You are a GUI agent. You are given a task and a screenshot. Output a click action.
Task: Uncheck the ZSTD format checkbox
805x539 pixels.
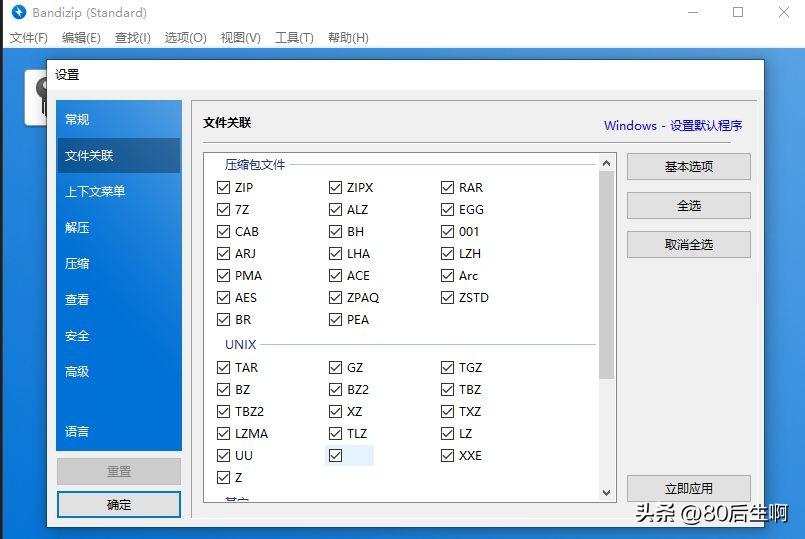pyautogui.click(x=447, y=297)
